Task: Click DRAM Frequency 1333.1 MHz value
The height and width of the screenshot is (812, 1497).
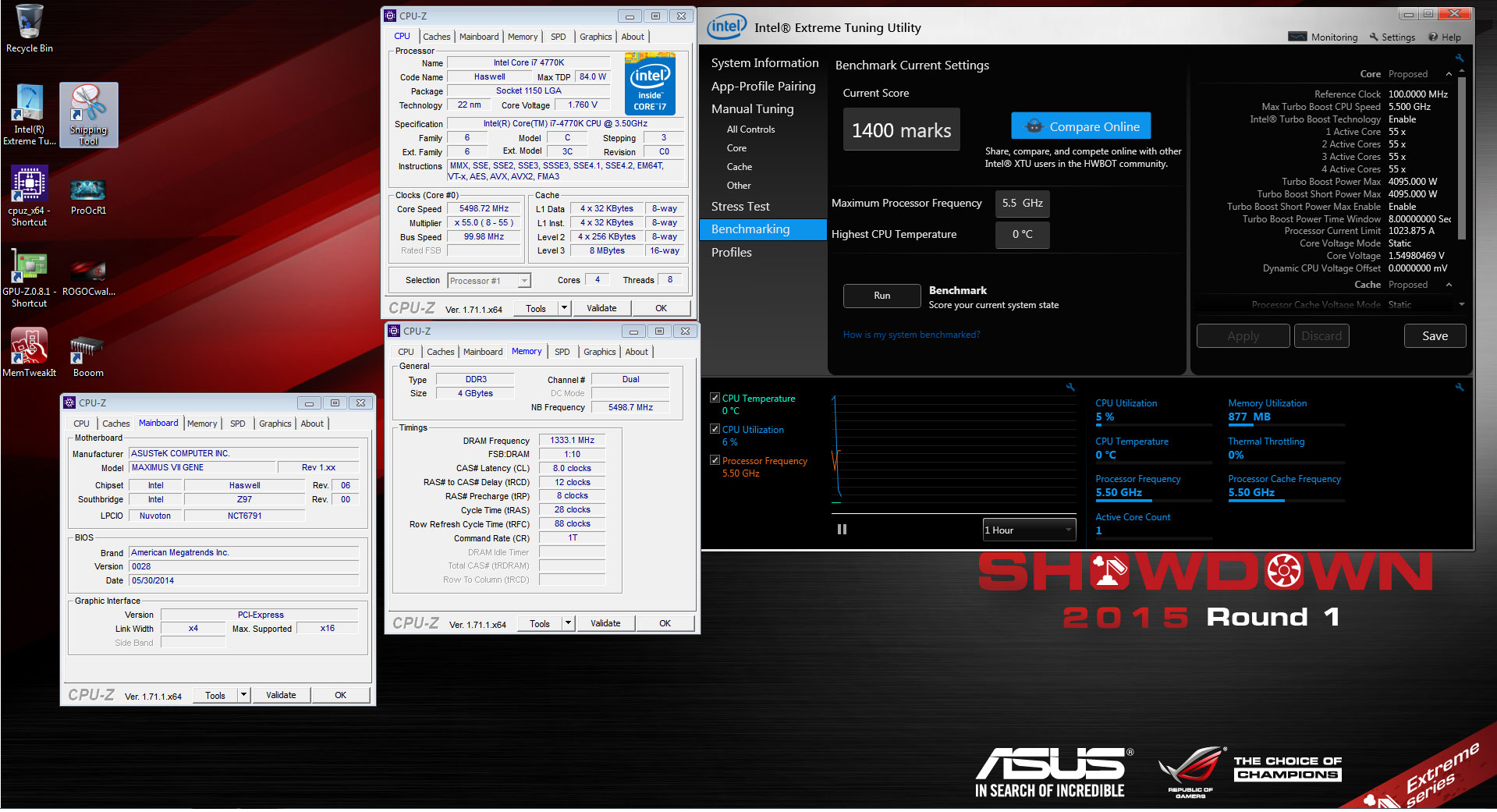Action: 572,441
